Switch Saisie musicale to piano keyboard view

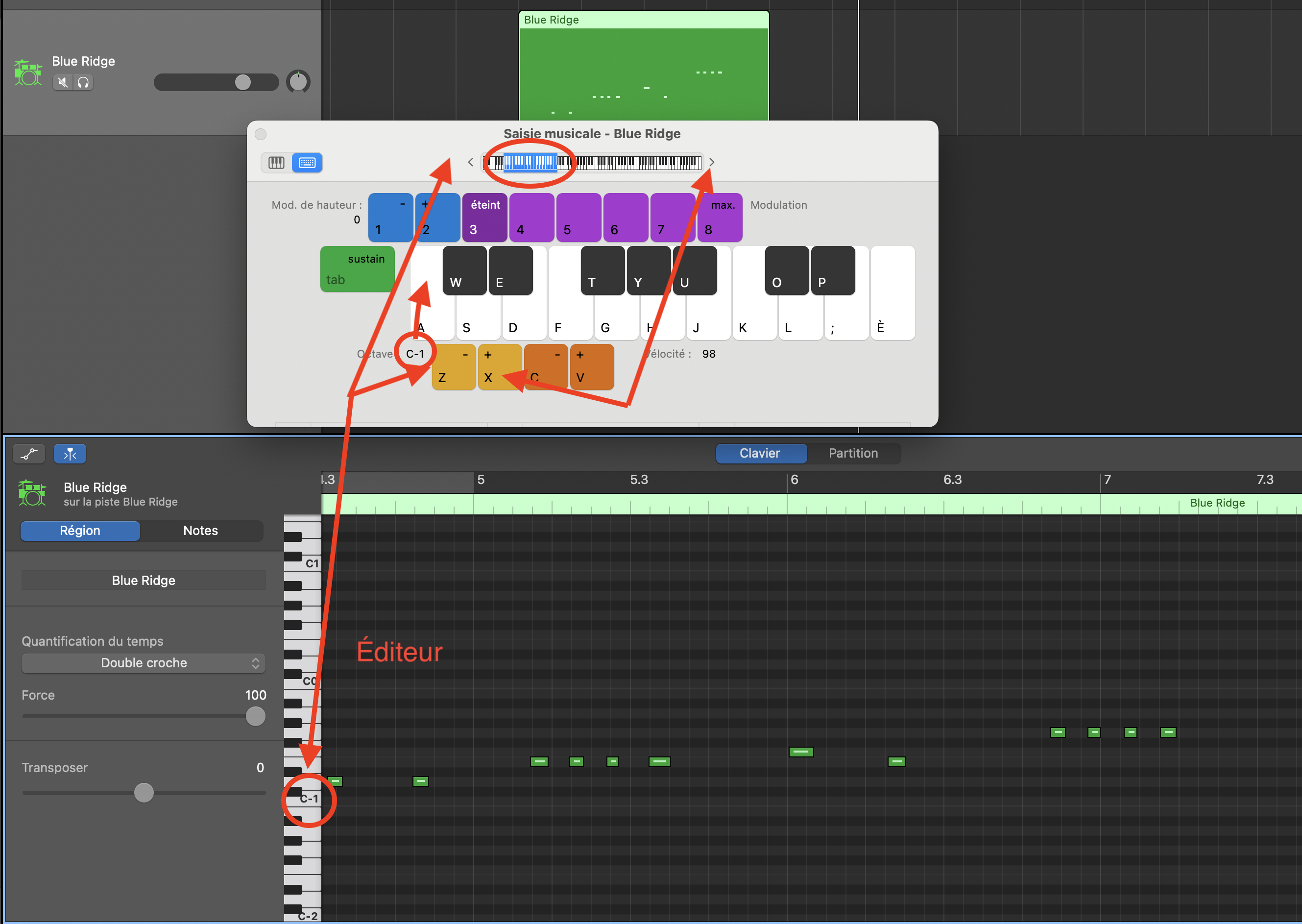(276, 163)
